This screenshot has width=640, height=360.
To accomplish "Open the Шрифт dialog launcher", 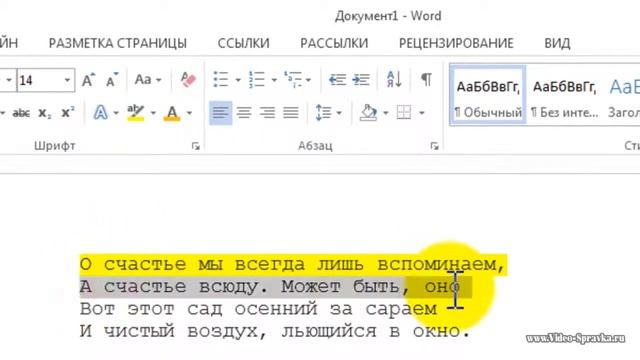I will tap(196, 146).
